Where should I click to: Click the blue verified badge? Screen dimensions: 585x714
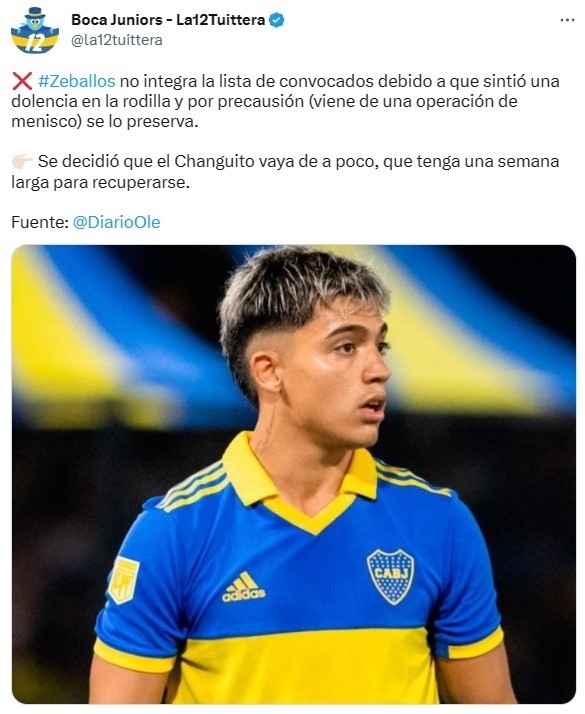pyautogui.click(x=276, y=20)
